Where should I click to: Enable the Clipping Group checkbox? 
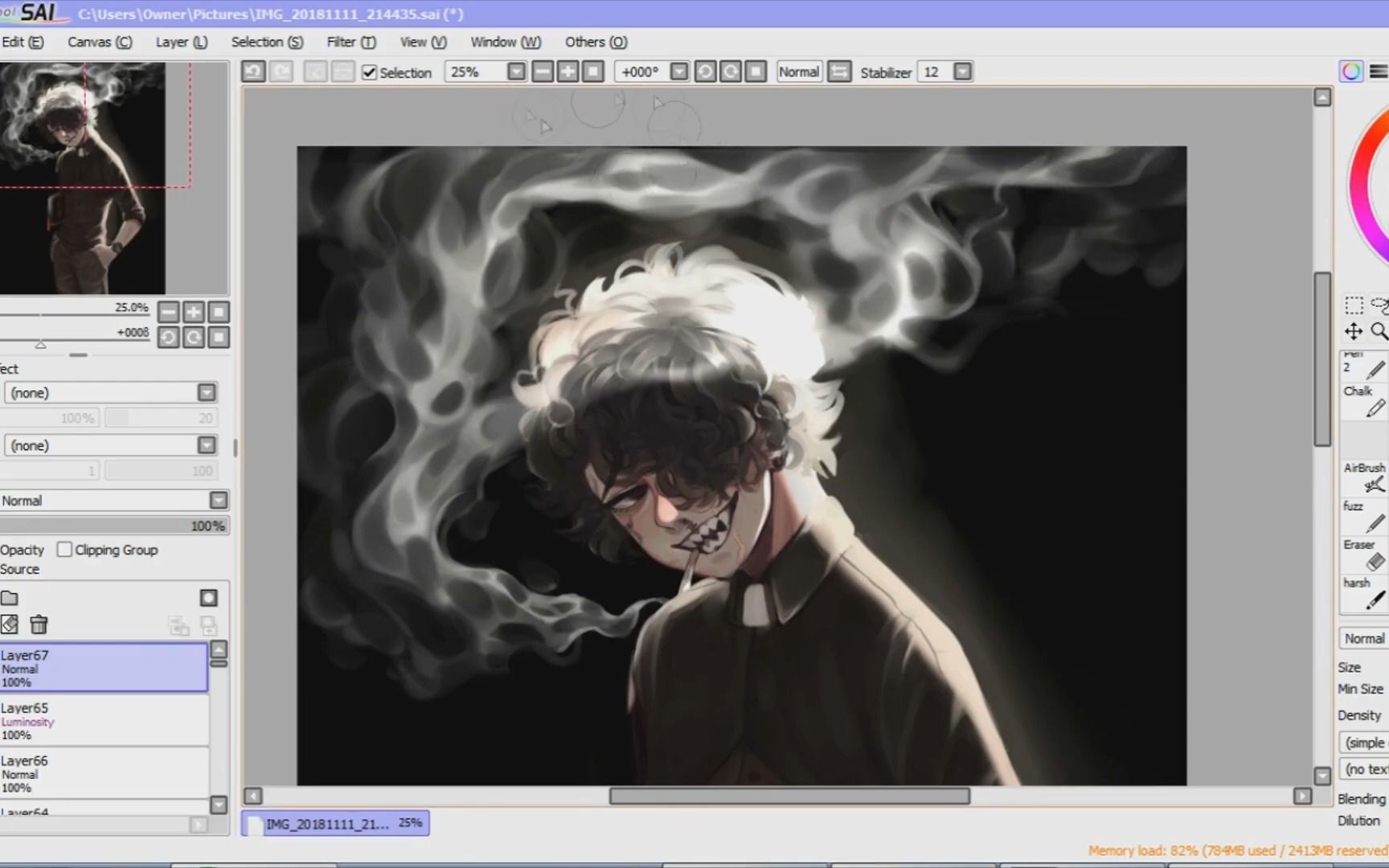coord(64,549)
